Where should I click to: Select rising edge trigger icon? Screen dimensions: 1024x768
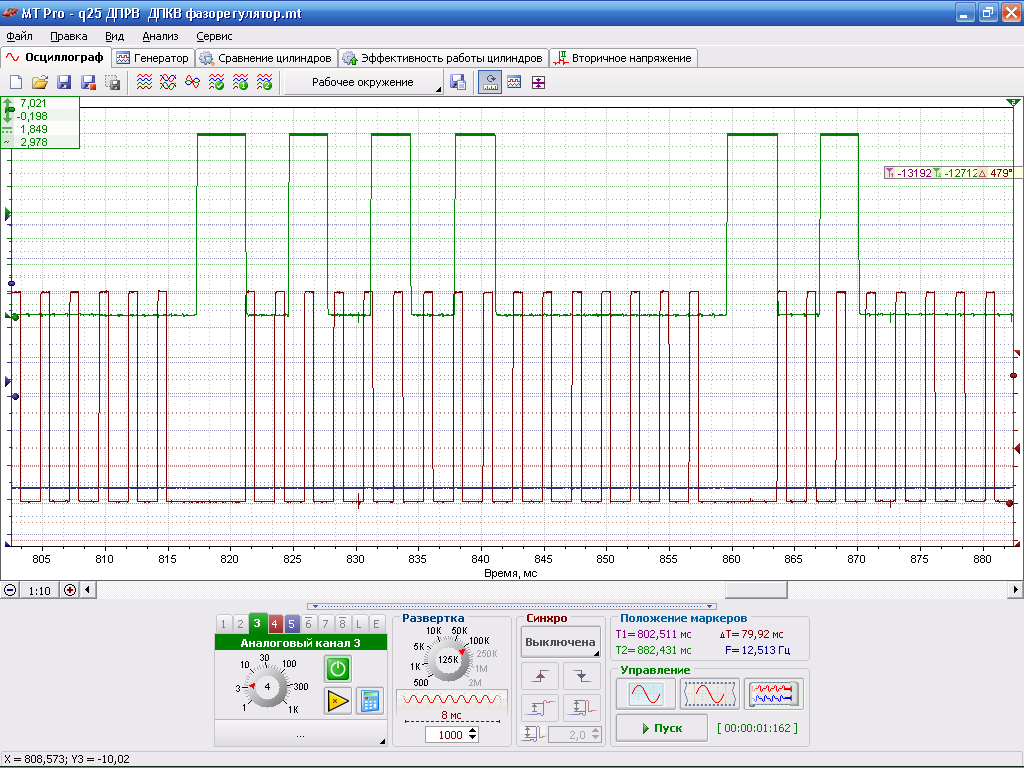[539, 676]
